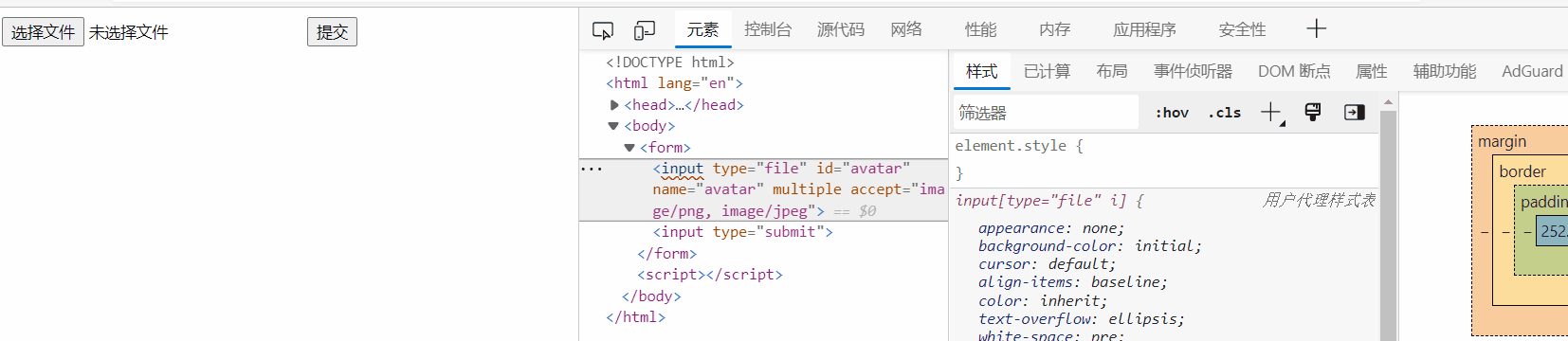Open the 属性 sub-tab
This screenshot has height=341, width=1568.
1372,71
